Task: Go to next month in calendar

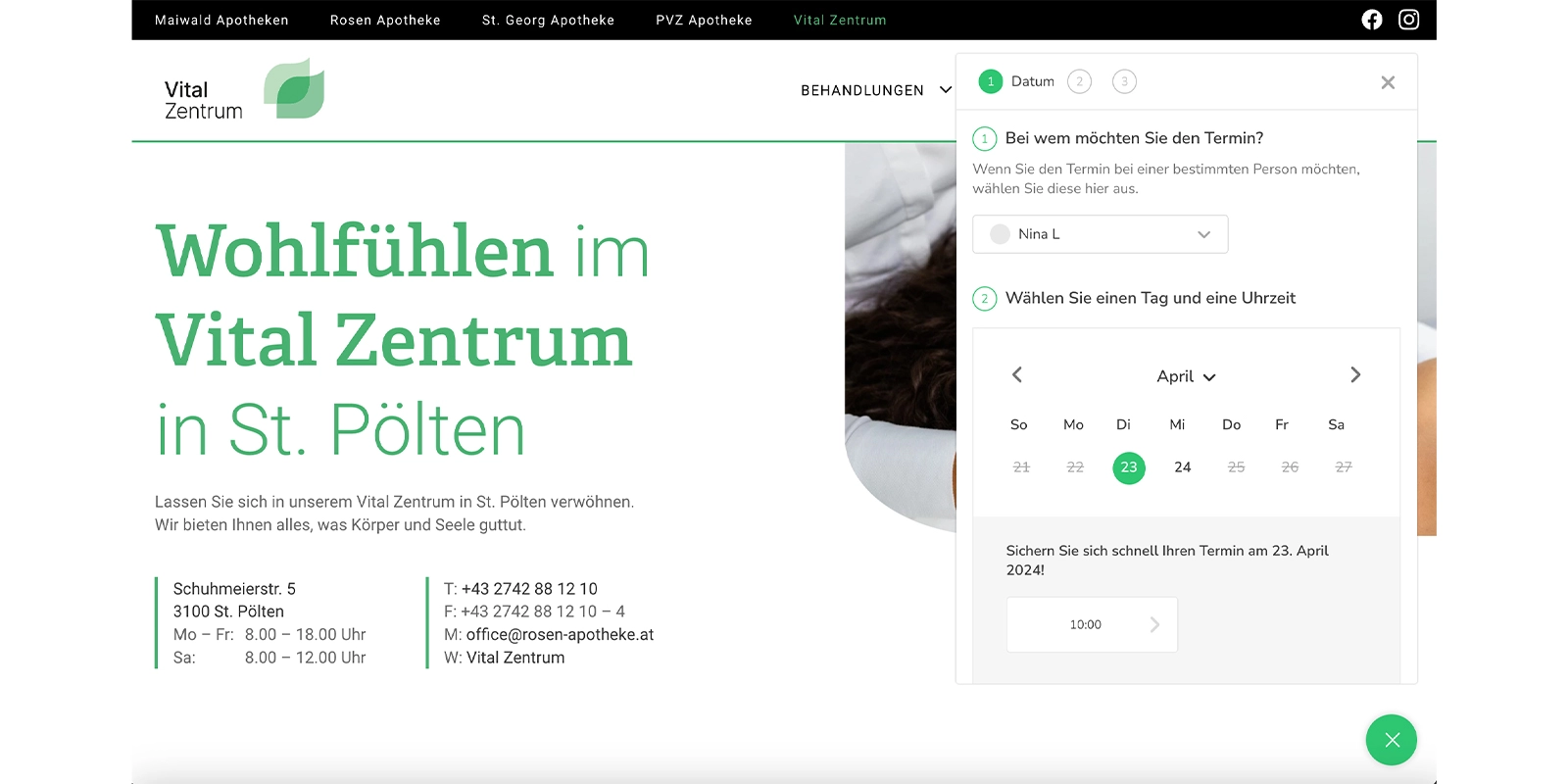Action: tap(1355, 375)
